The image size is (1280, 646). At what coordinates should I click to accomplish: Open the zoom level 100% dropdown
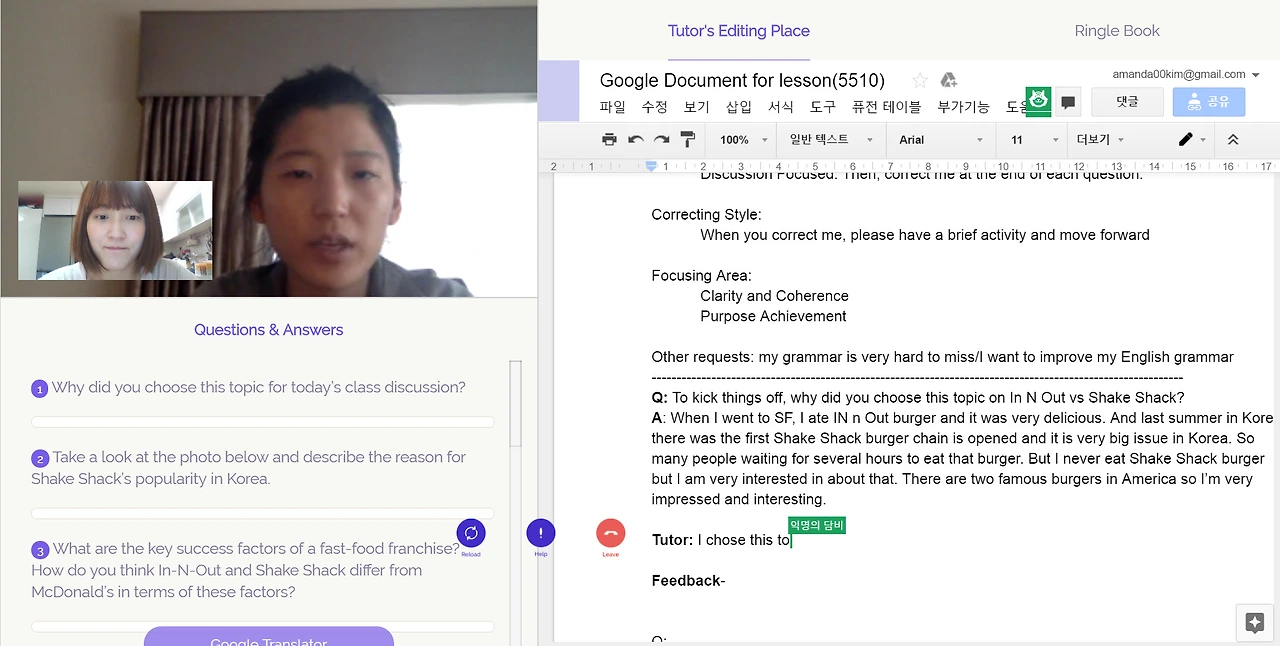[745, 140]
